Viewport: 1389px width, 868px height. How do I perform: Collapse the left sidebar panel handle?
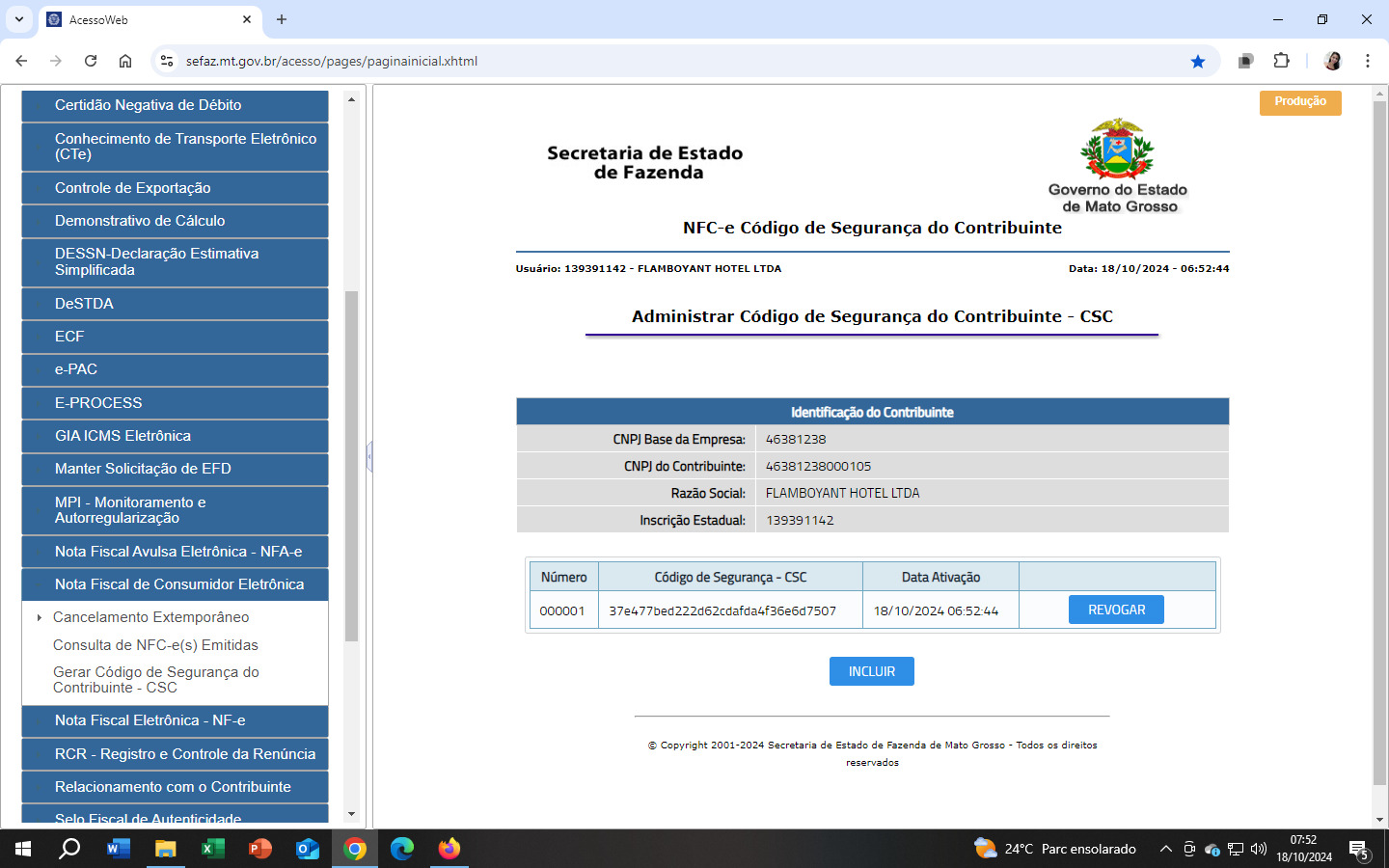click(x=368, y=456)
